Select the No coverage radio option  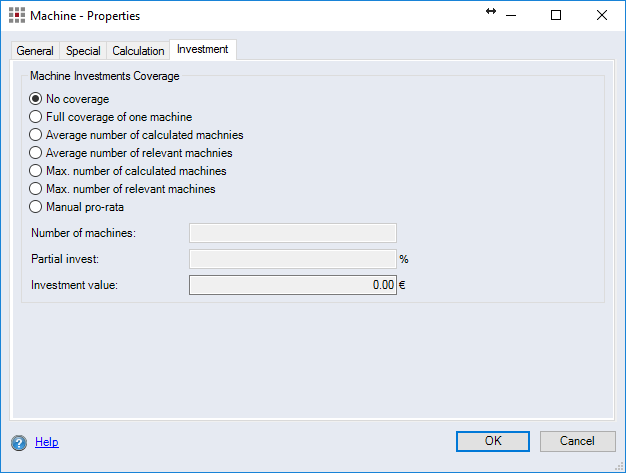[36, 99]
